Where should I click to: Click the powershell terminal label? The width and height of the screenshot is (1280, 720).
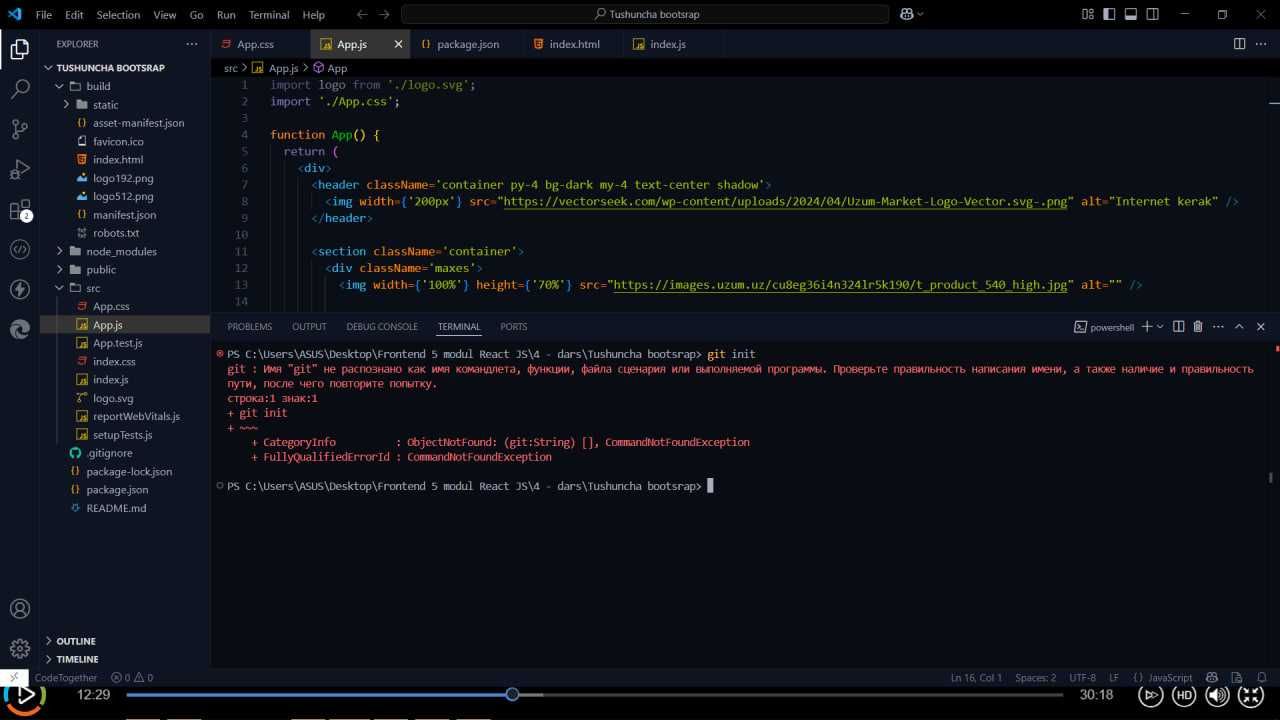pyautogui.click(x=1105, y=327)
